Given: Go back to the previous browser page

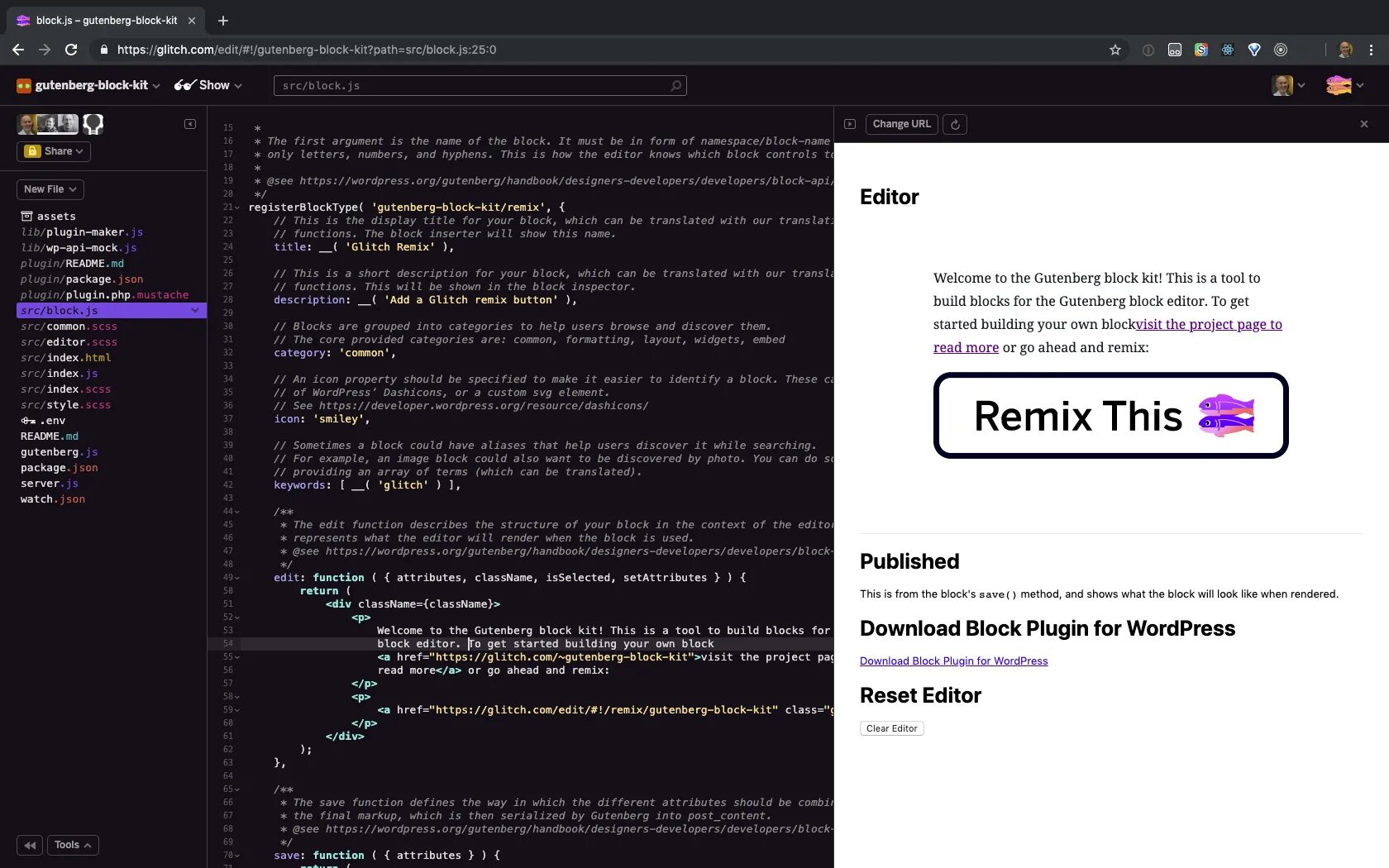Looking at the screenshot, I should (x=18, y=50).
